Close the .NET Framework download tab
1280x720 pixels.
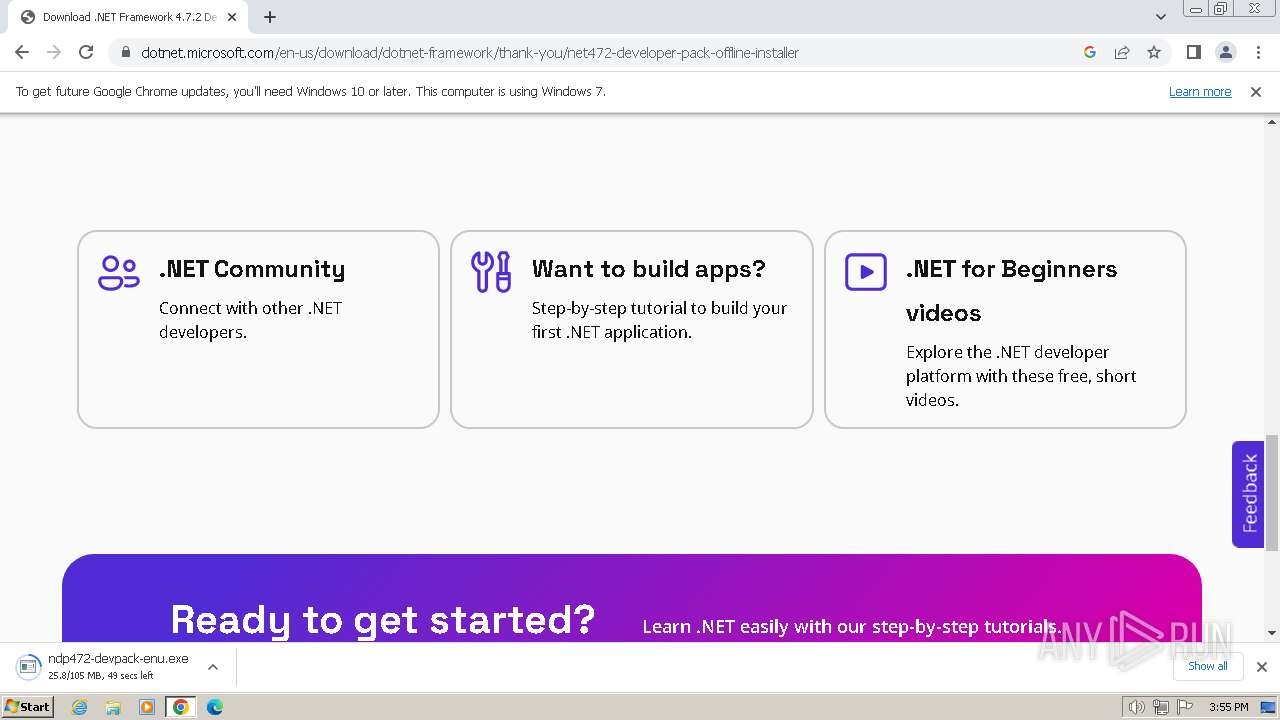coord(233,17)
